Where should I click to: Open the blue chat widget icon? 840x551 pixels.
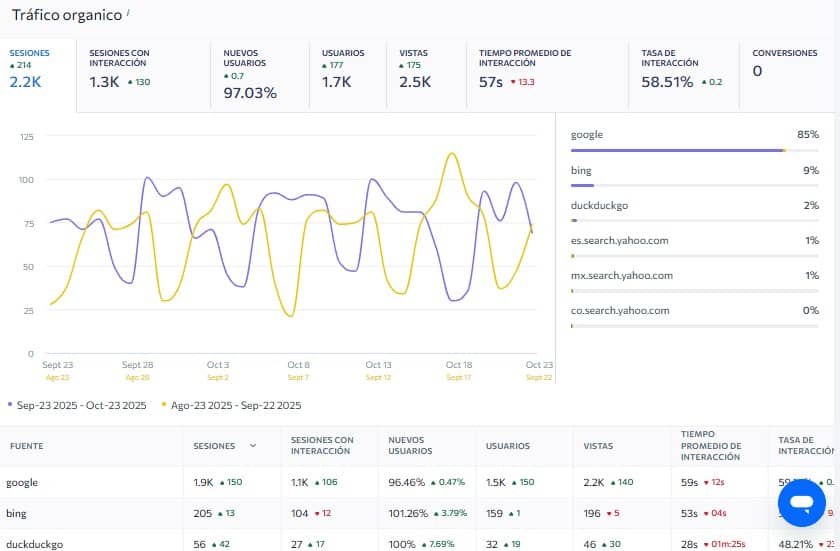pyautogui.click(x=801, y=503)
